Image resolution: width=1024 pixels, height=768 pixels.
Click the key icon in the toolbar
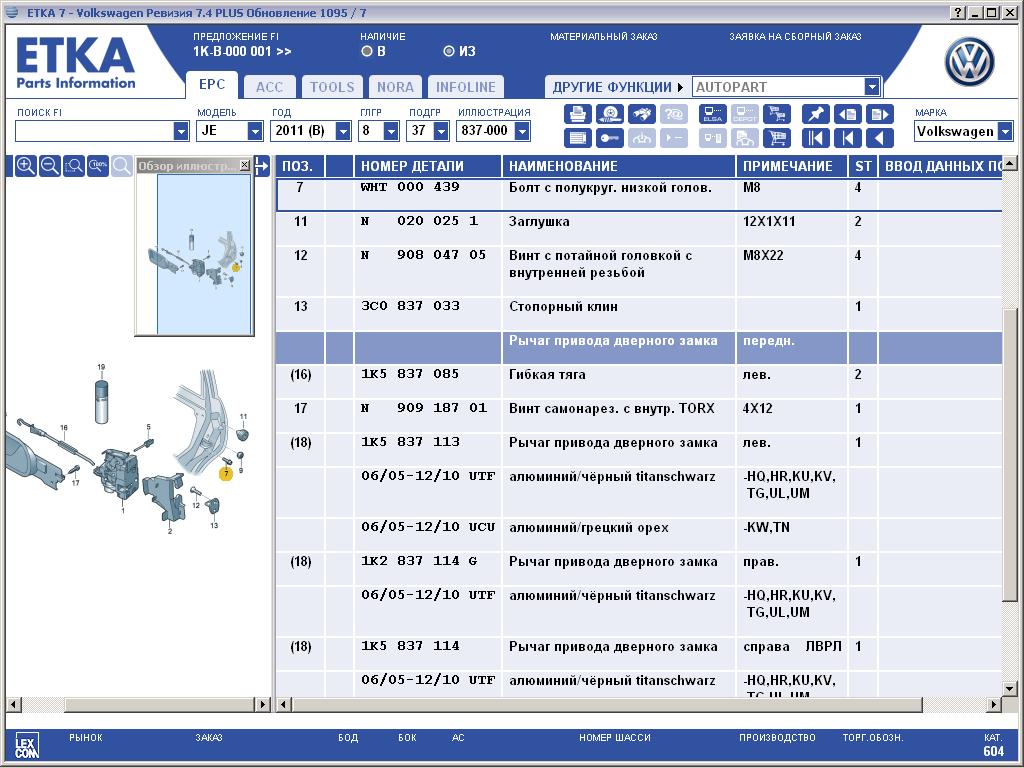tap(610, 138)
